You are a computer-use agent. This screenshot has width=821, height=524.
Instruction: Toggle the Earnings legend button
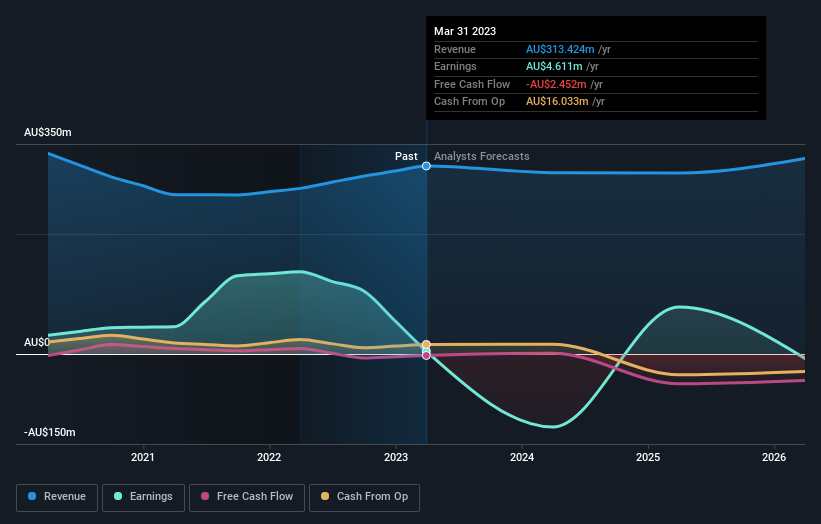click(x=143, y=497)
